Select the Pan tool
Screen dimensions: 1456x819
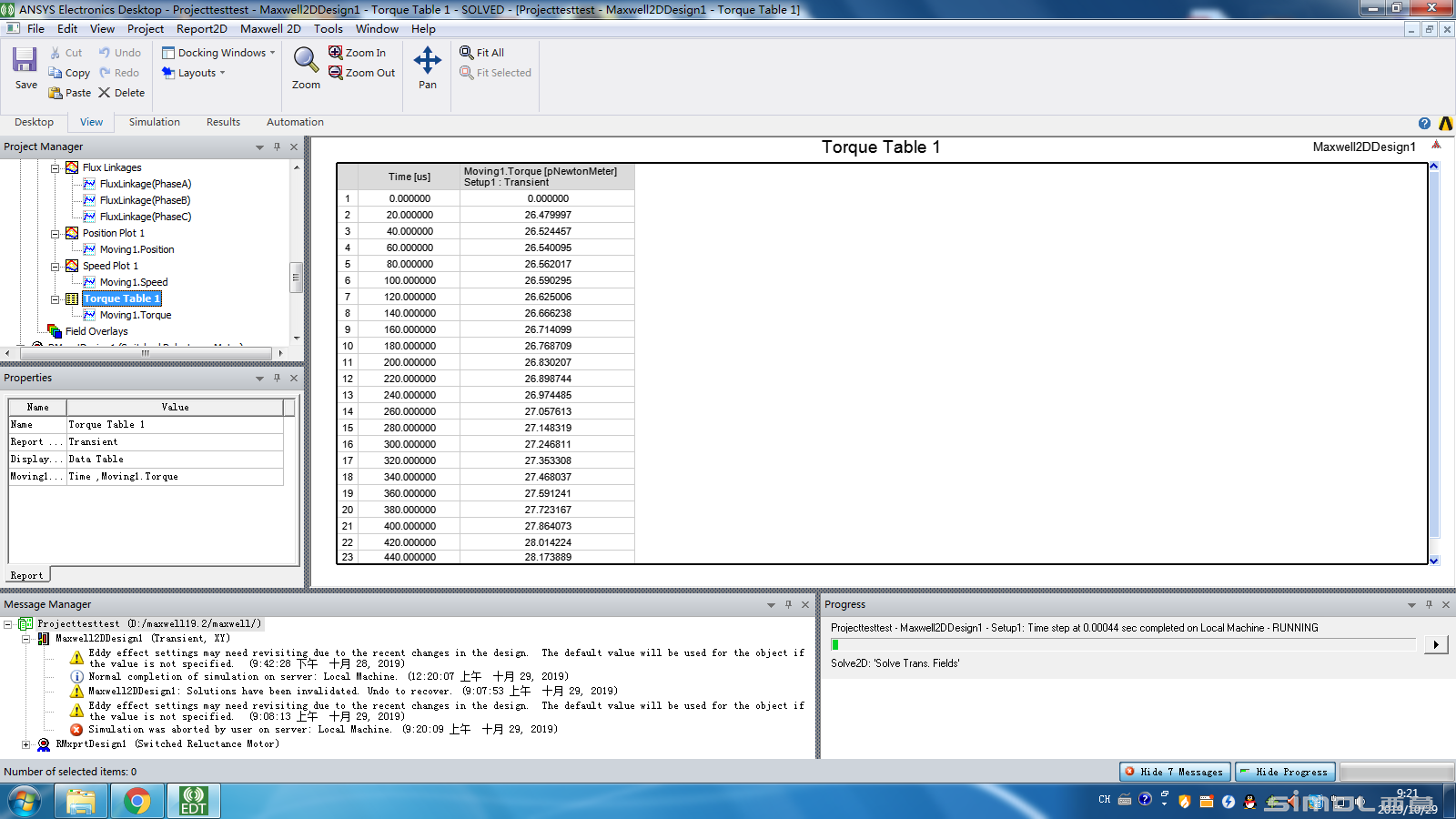[428, 68]
